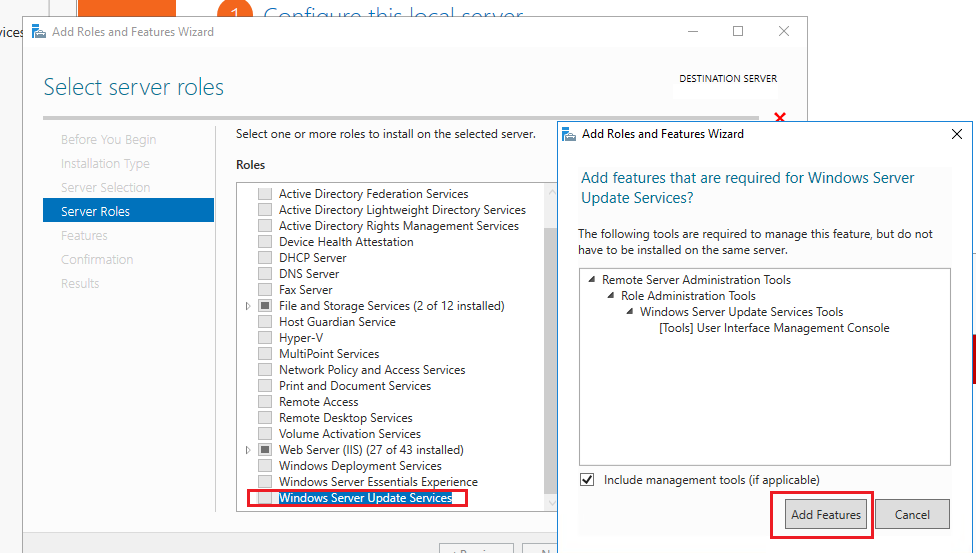
Task: Check Host Guardian Service role
Action: click(265, 321)
